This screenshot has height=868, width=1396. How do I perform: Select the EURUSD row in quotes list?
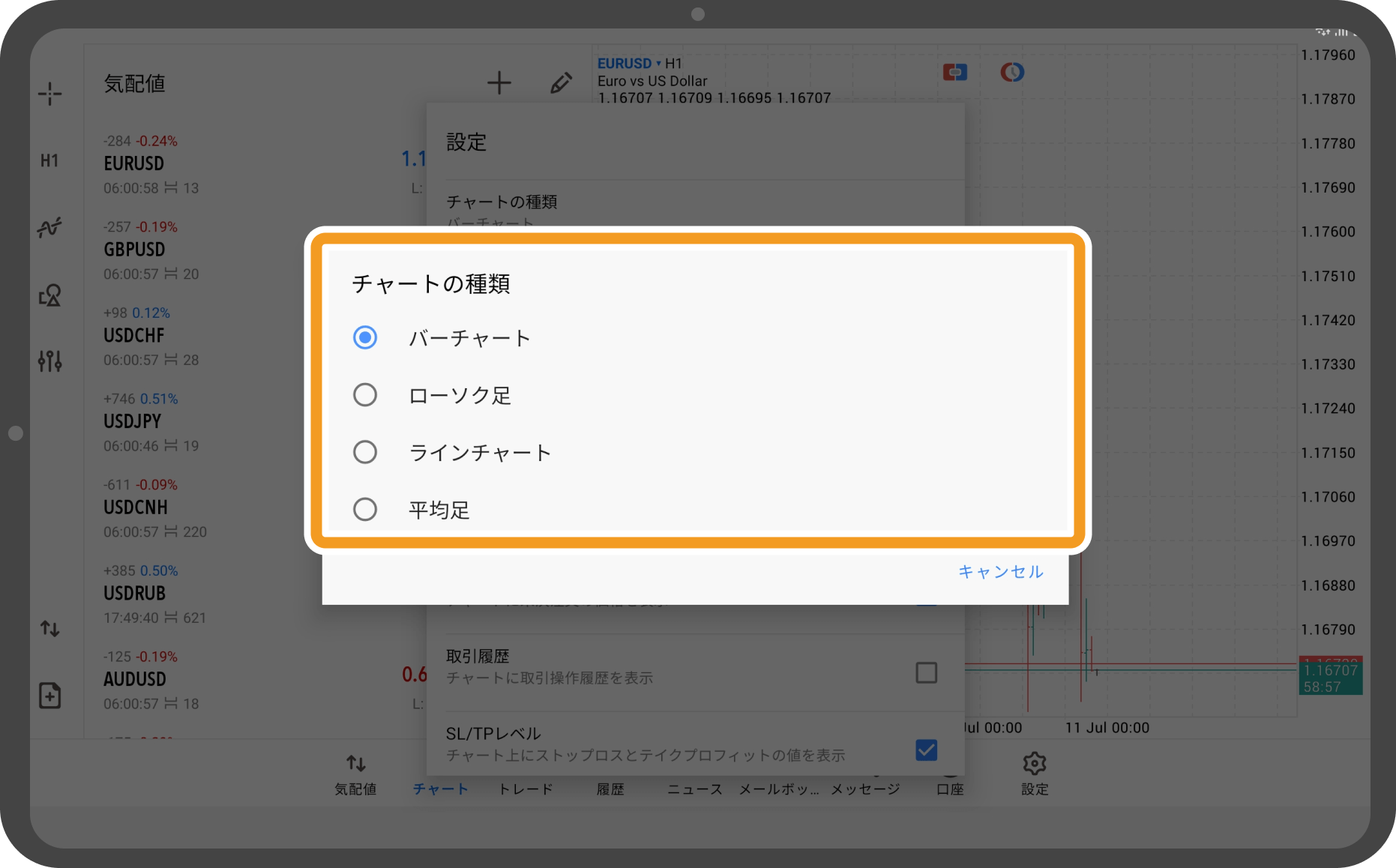(x=255, y=164)
